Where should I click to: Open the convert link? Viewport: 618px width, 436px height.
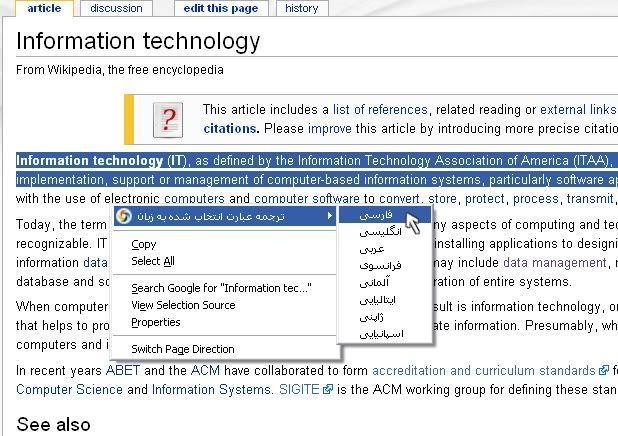click(x=399, y=198)
